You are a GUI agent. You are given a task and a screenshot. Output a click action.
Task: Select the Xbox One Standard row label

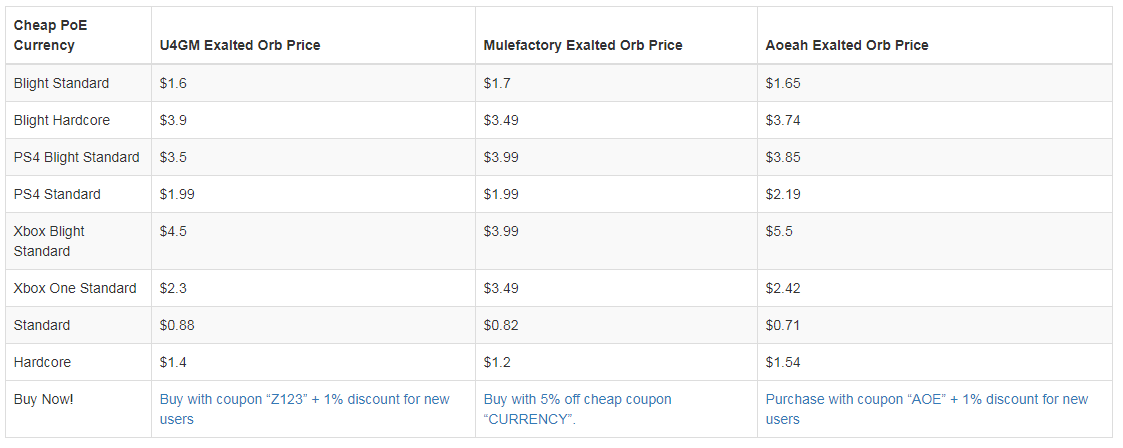[75, 288]
